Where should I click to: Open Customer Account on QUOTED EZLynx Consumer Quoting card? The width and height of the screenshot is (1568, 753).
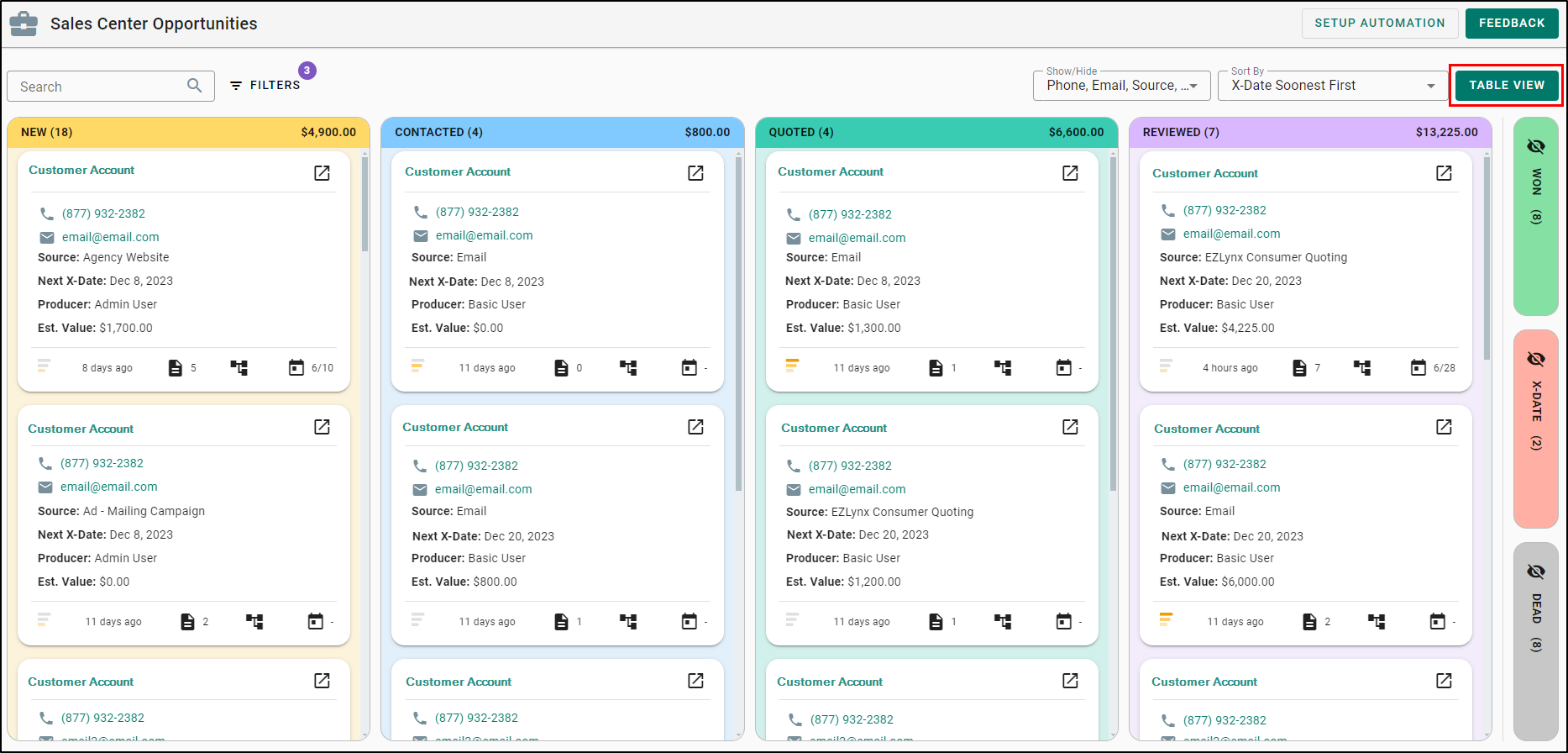point(834,428)
